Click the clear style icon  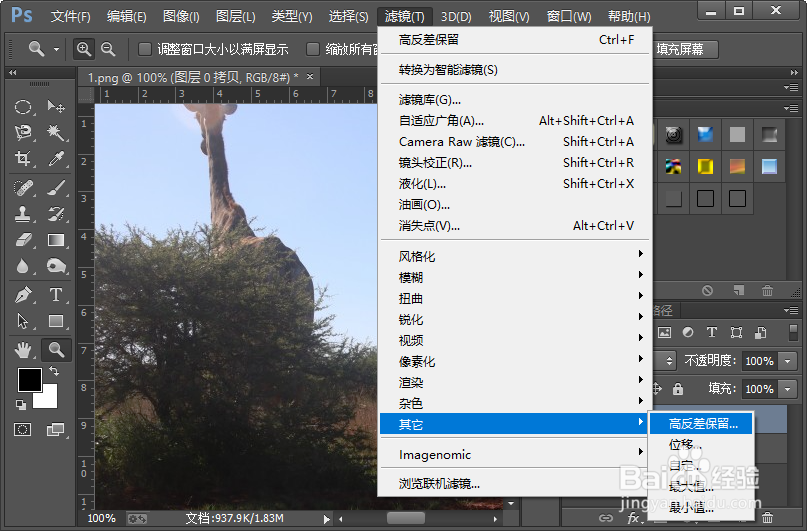[708, 290]
